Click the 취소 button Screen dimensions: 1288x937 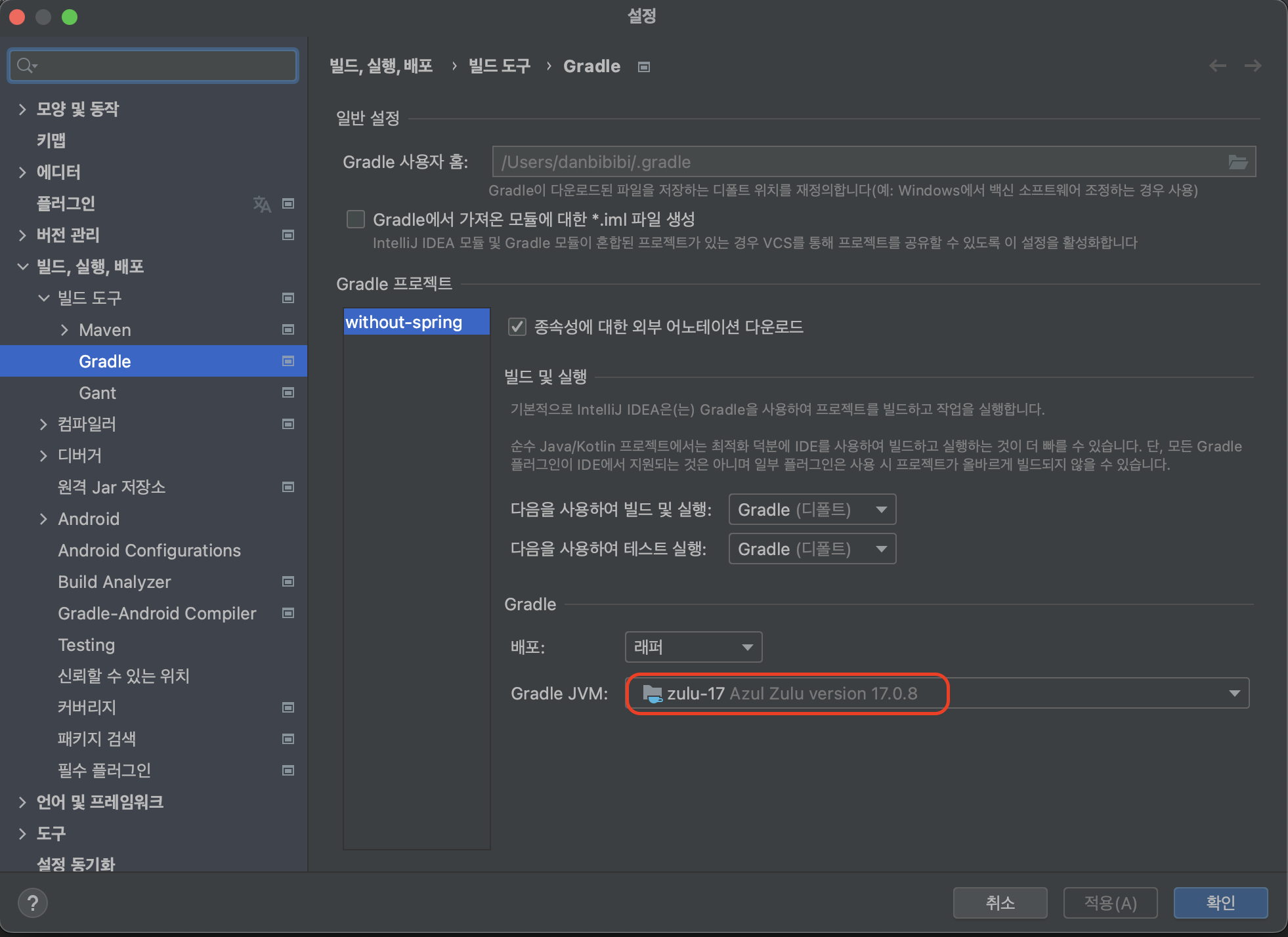coord(1000,903)
